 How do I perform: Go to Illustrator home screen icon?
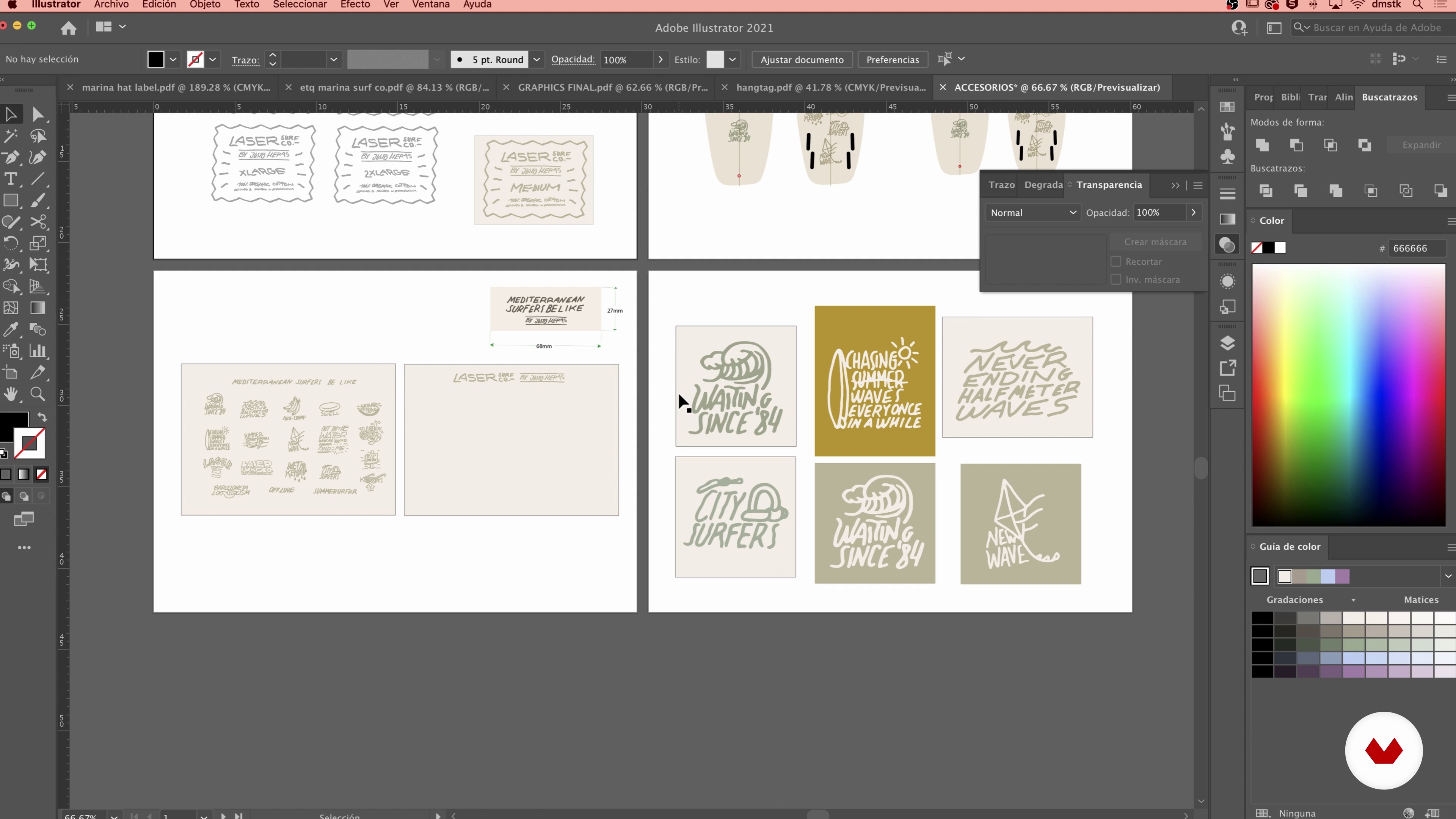(68, 28)
